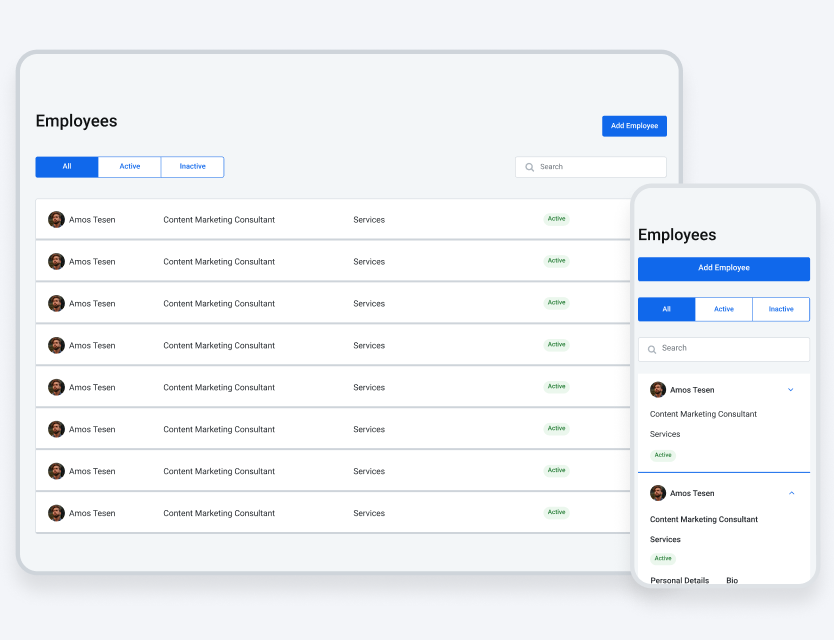The image size is (834, 640).
Task: Switch to the Bio tab
Action: click(731, 580)
